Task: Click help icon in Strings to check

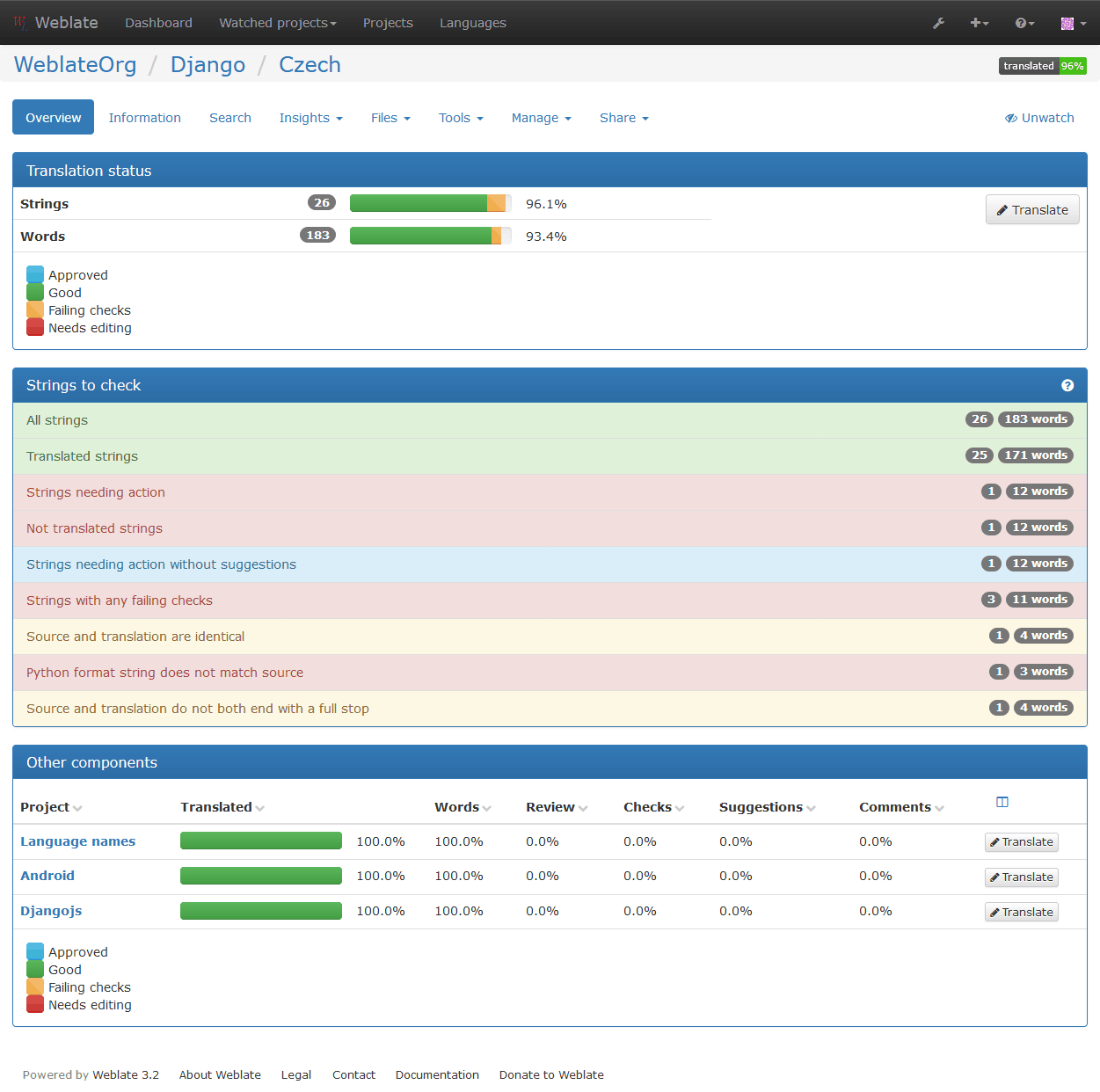Action: pyautogui.click(x=1067, y=385)
